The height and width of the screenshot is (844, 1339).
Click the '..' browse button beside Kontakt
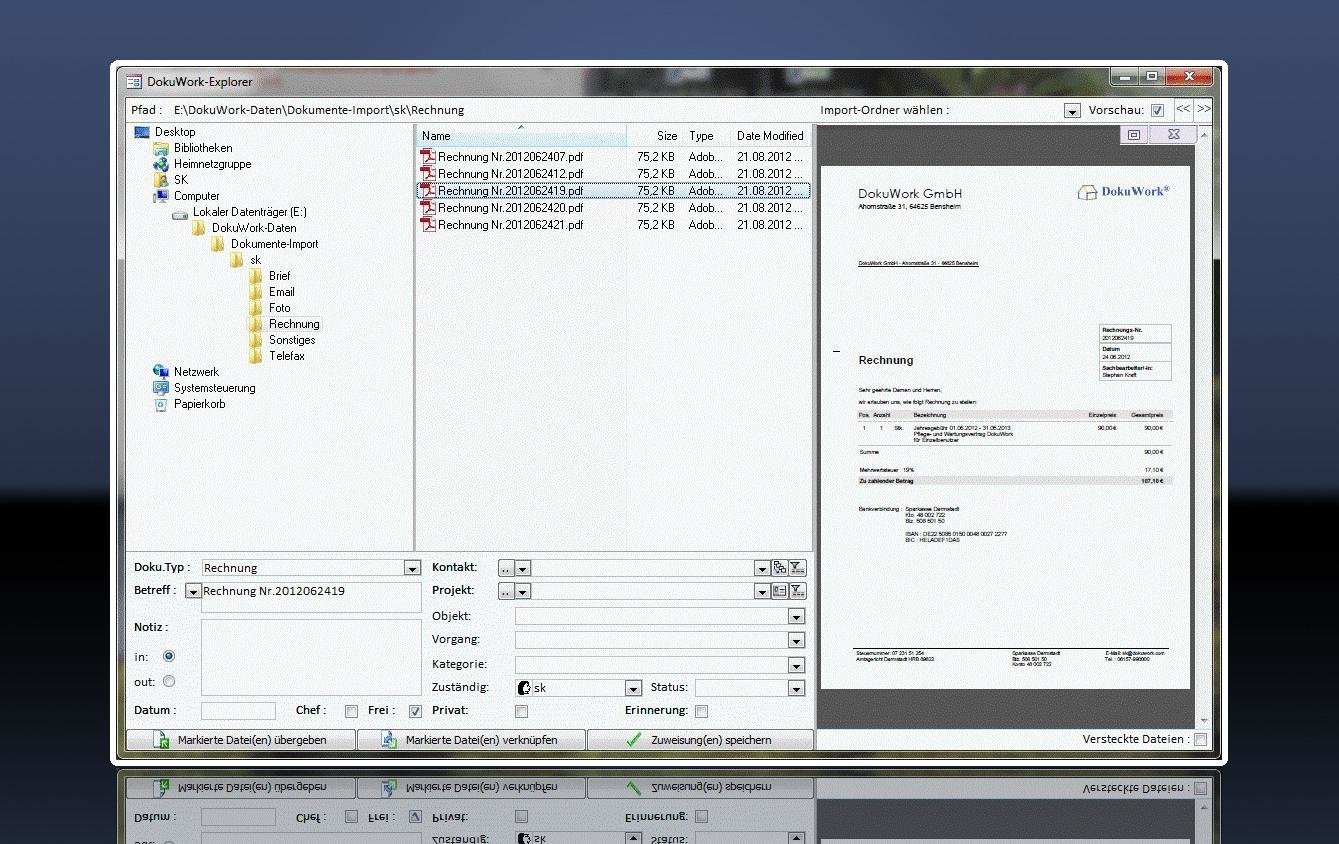tap(506, 568)
